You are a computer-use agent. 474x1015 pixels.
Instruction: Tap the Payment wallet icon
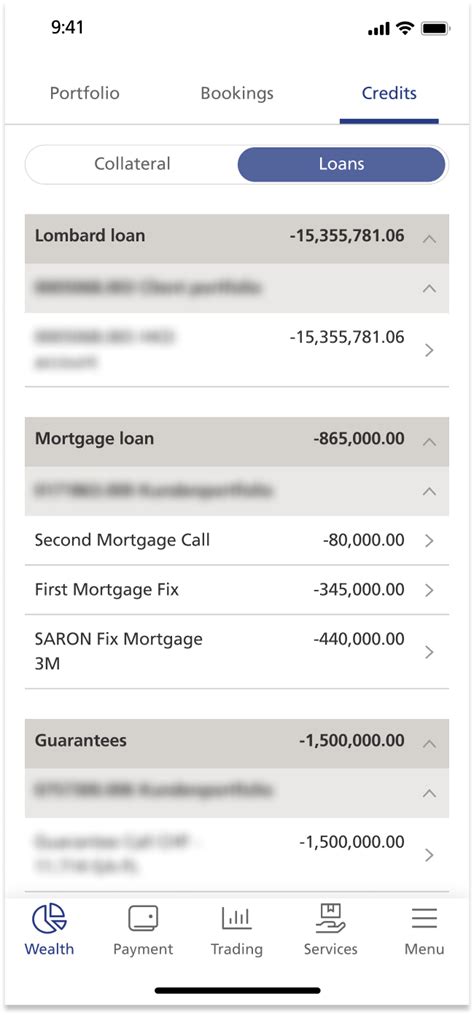tap(143, 919)
